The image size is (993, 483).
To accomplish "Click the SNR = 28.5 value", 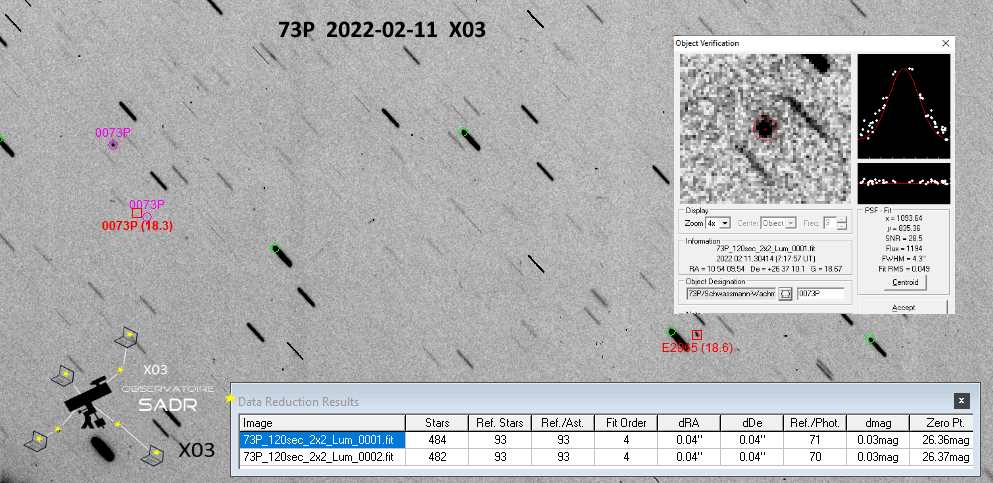I will [x=904, y=238].
